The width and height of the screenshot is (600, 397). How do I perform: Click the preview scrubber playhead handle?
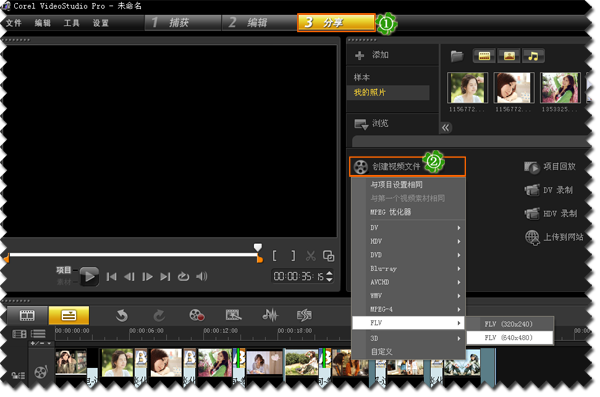click(258, 247)
